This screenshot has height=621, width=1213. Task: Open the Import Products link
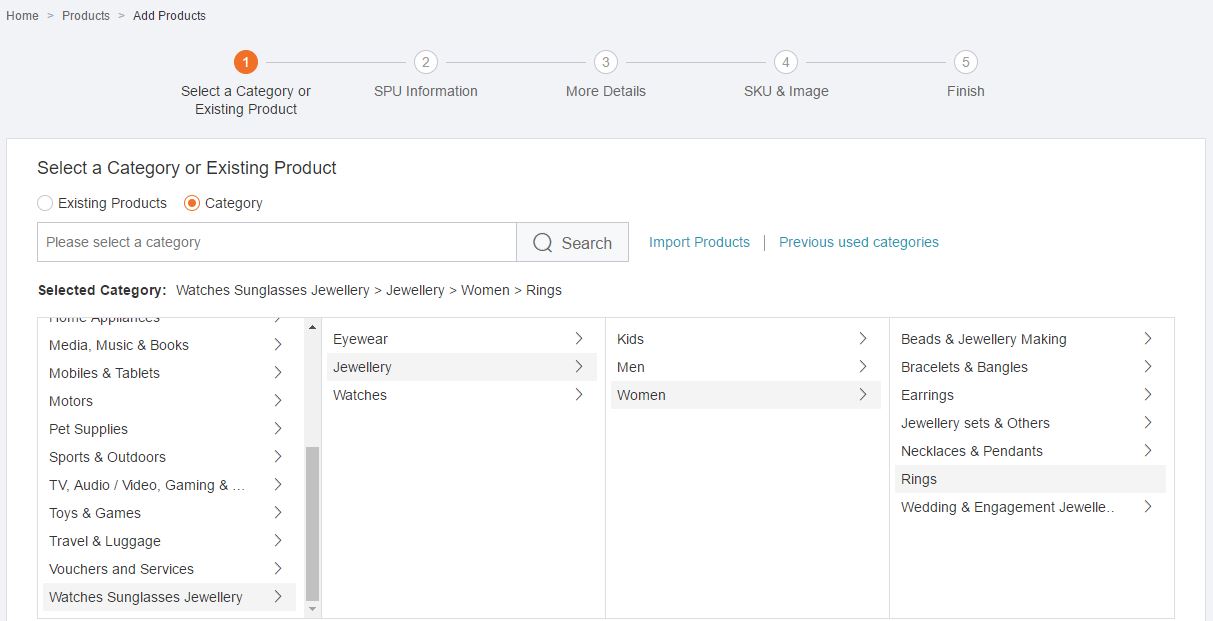click(x=699, y=242)
